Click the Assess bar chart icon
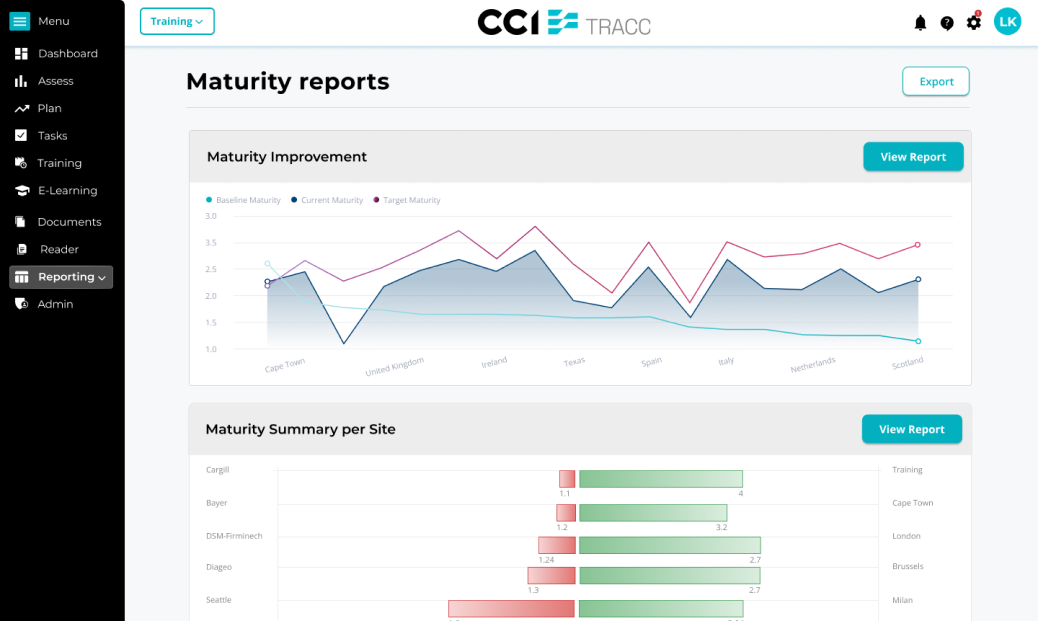This screenshot has height=621, width=1038. 21,81
